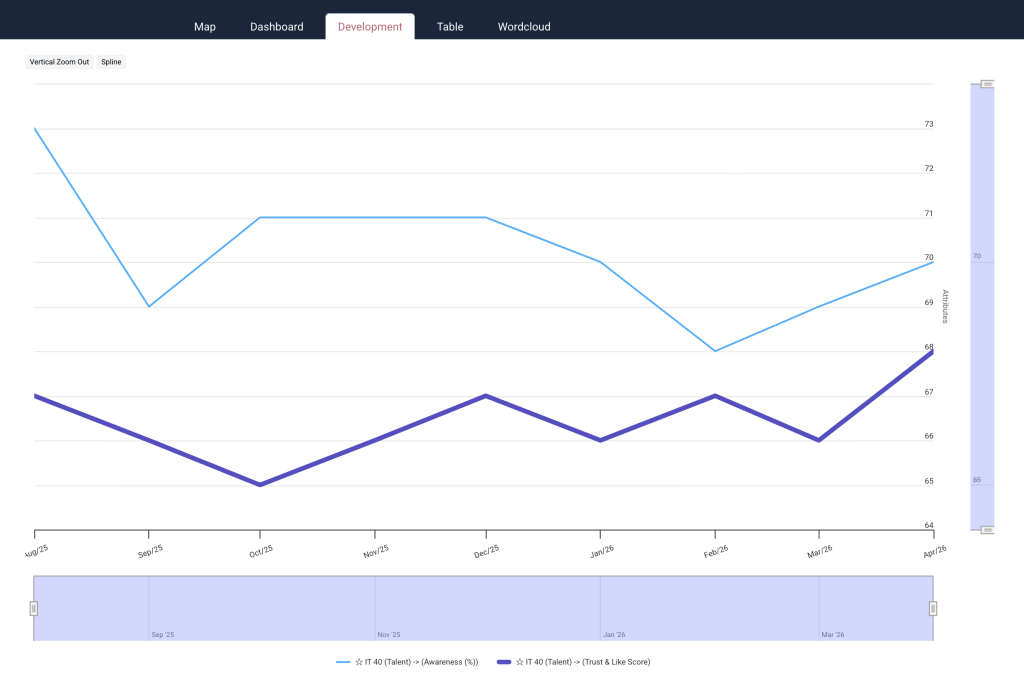Select the Table tab

pyautogui.click(x=449, y=27)
